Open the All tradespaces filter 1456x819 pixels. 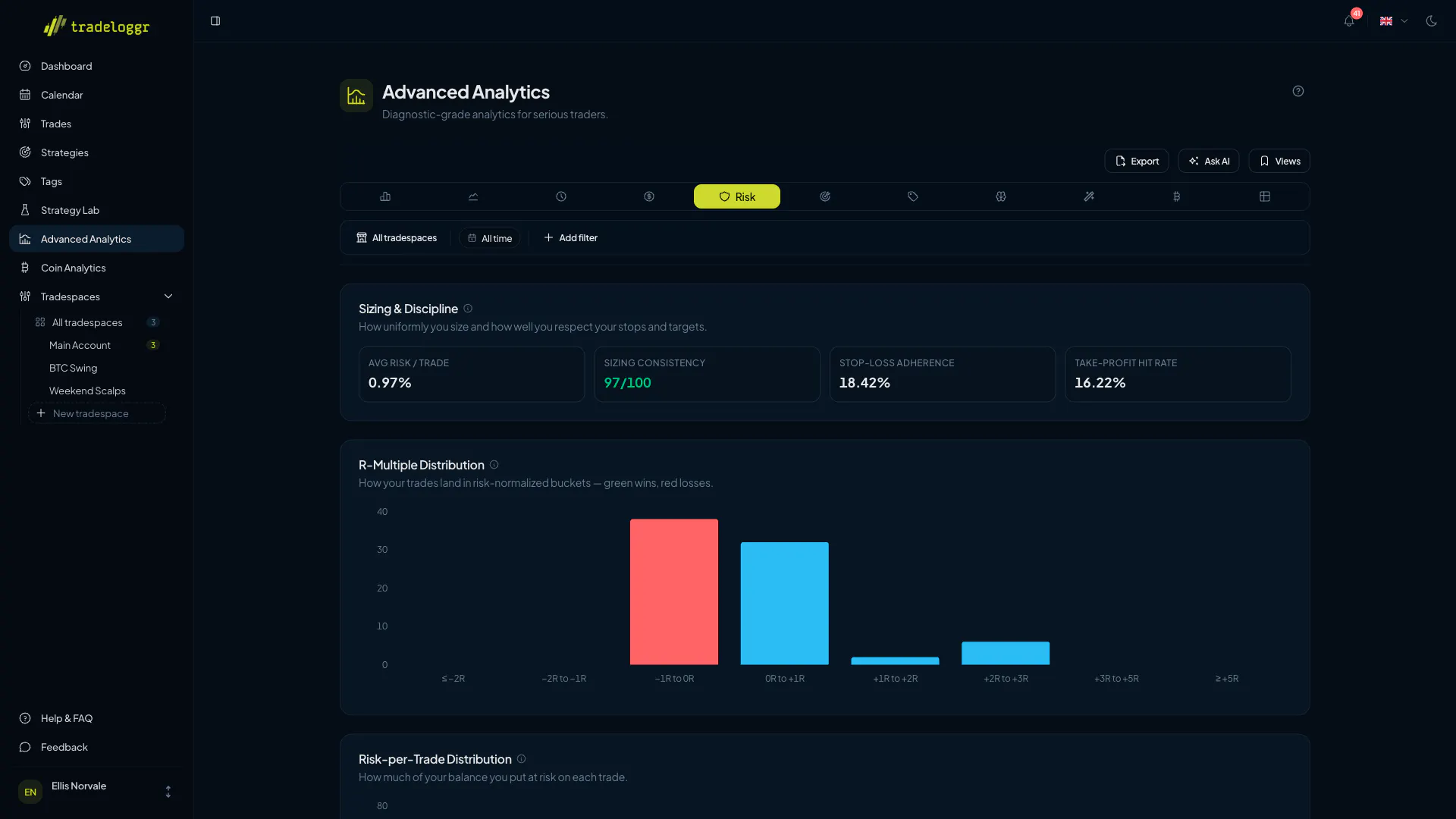(397, 238)
